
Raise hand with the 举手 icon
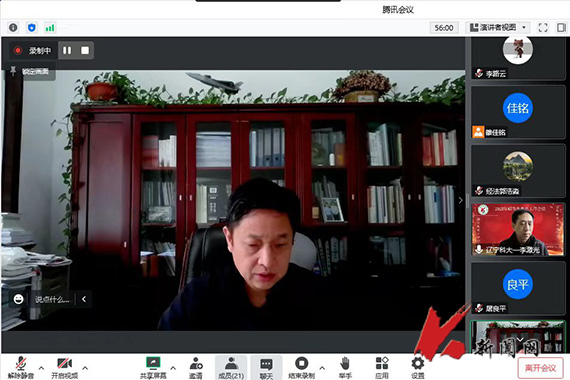[x=345, y=368]
